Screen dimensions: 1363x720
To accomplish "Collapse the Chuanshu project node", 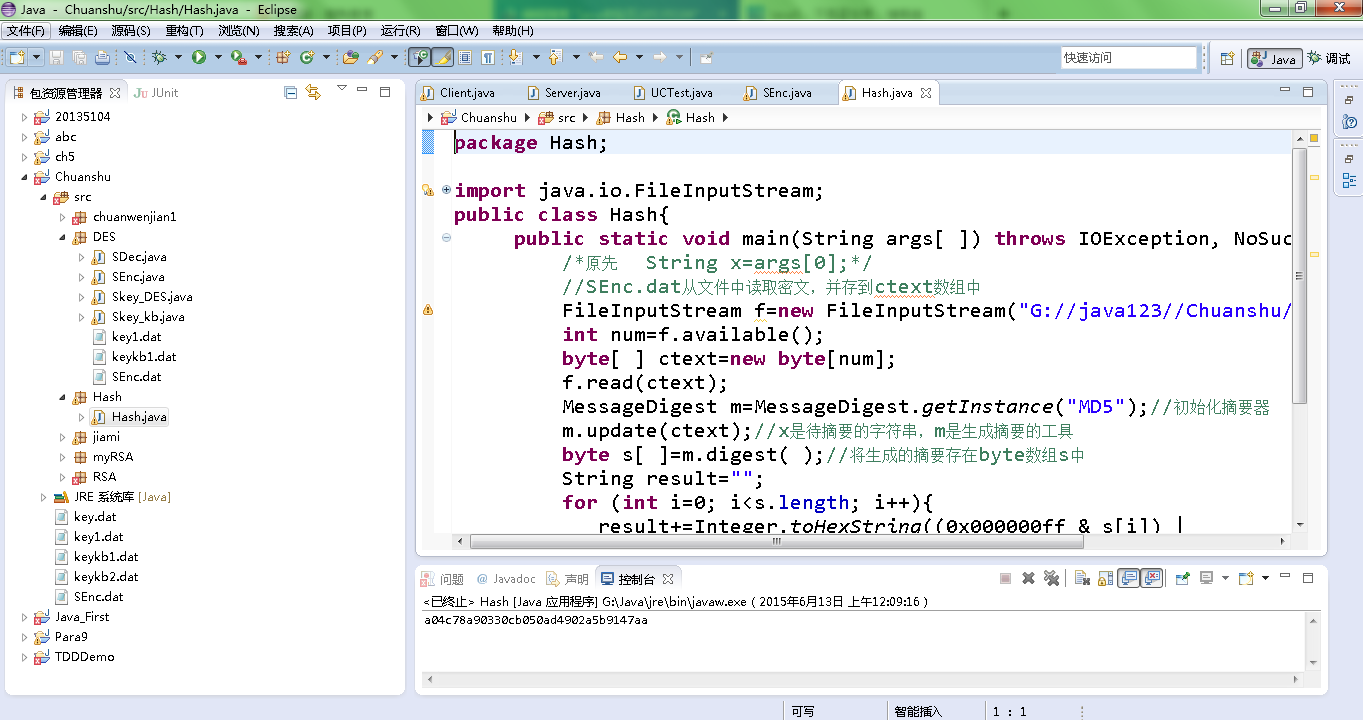I will tap(25, 177).
